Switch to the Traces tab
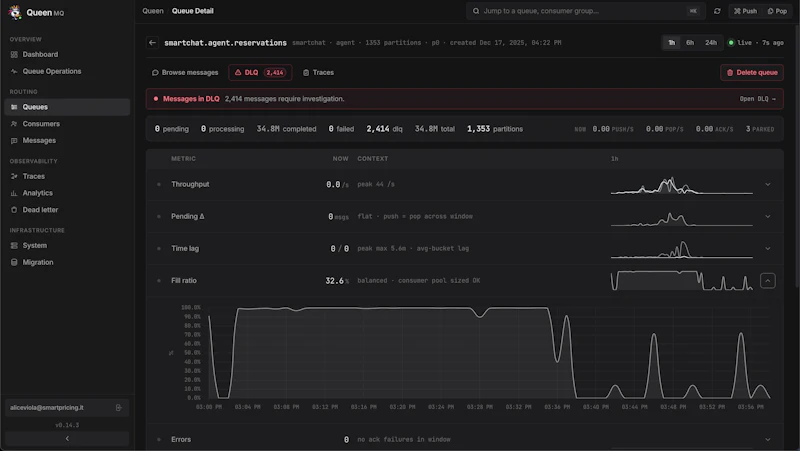 [318, 72]
